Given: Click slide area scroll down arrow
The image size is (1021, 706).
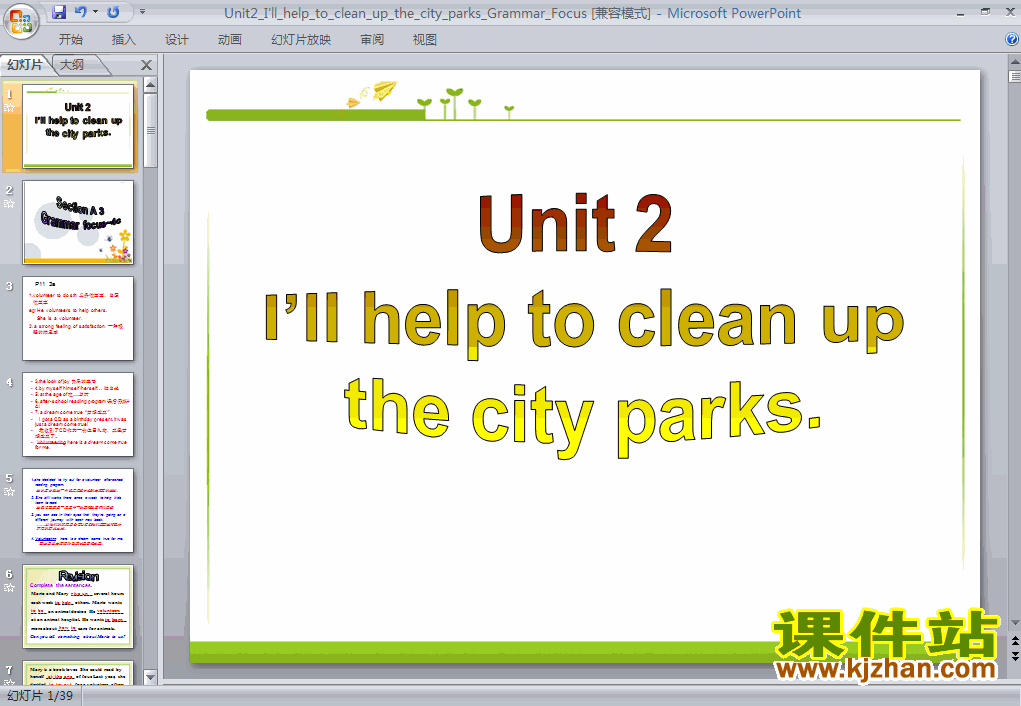Looking at the screenshot, I should click(x=1014, y=623).
